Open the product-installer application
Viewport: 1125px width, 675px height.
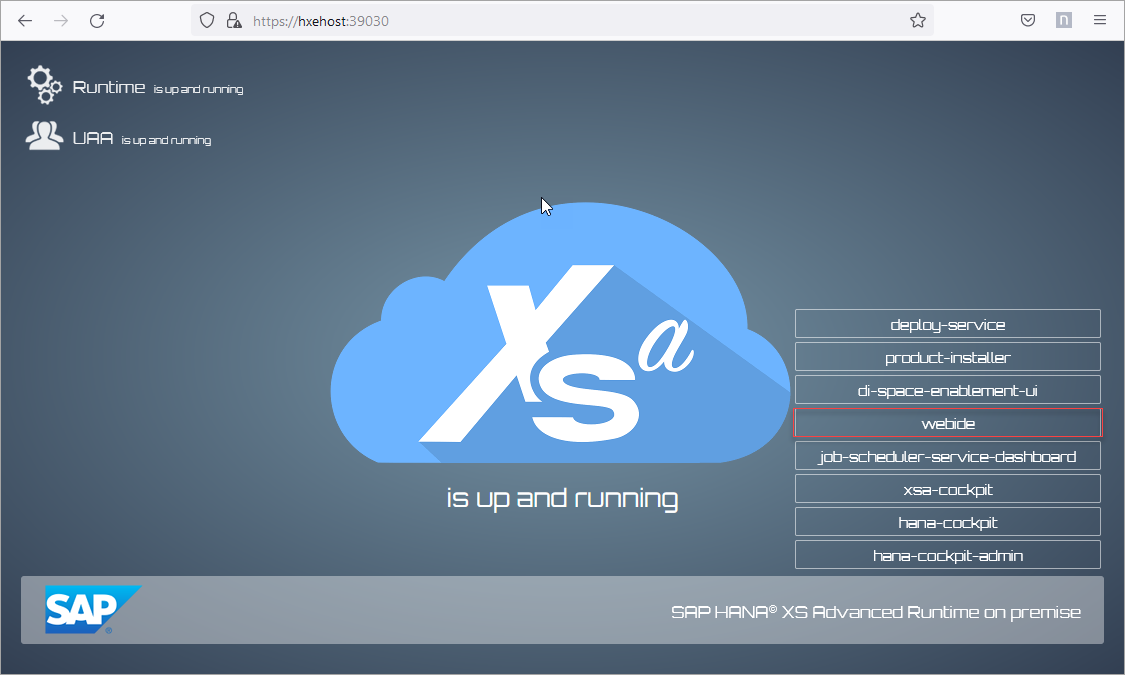tap(948, 357)
